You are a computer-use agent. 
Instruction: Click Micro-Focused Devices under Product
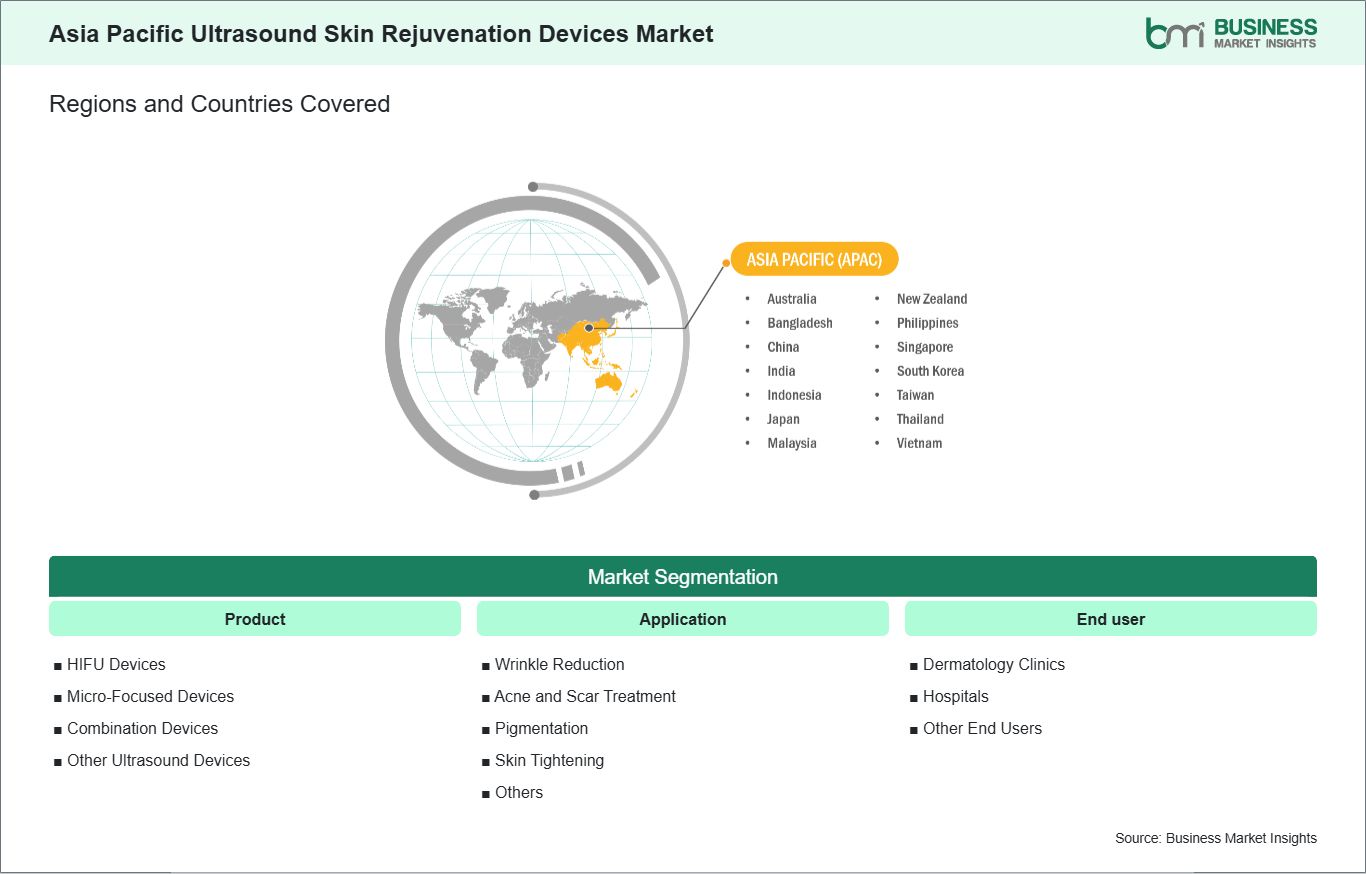[x=150, y=696]
